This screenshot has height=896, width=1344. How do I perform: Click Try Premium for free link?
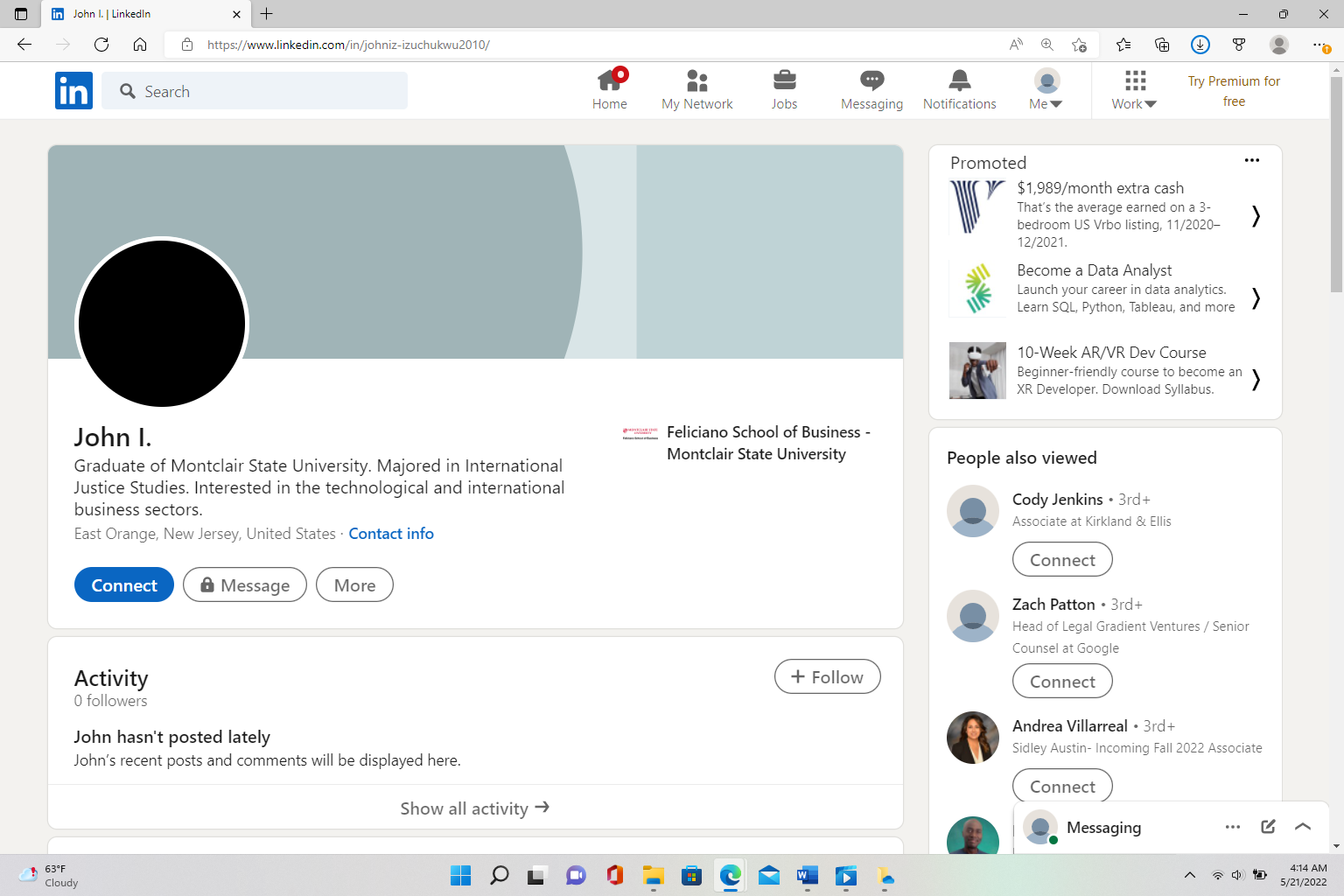[1234, 91]
